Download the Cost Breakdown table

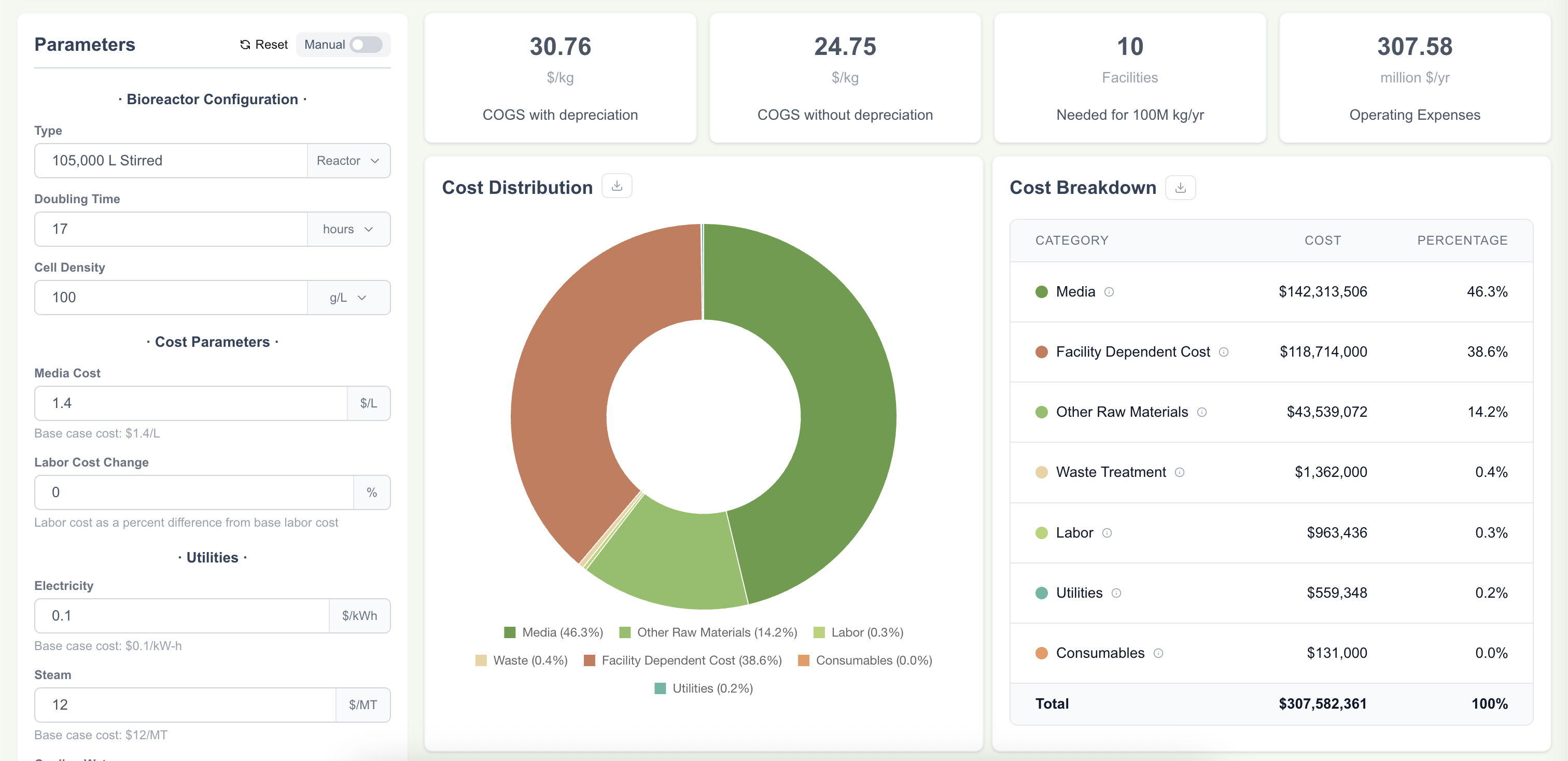pos(1180,187)
